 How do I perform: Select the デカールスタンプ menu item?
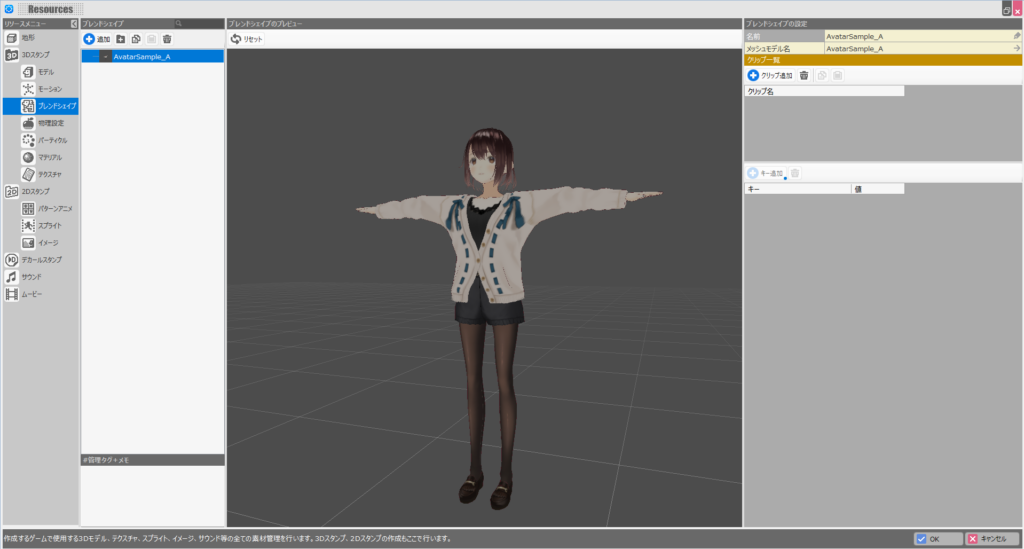(x=40, y=260)
